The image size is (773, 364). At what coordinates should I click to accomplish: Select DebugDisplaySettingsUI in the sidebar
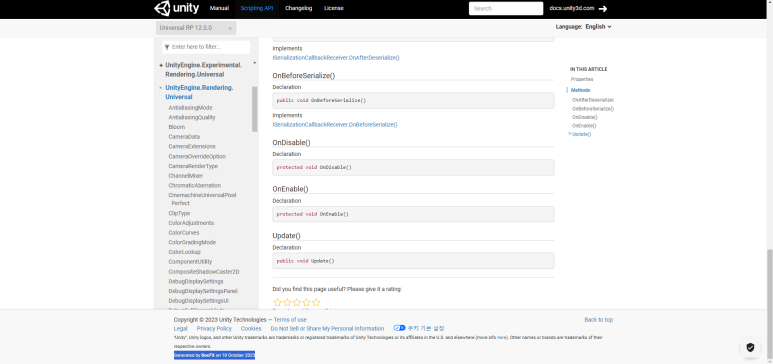coord(198,301)
